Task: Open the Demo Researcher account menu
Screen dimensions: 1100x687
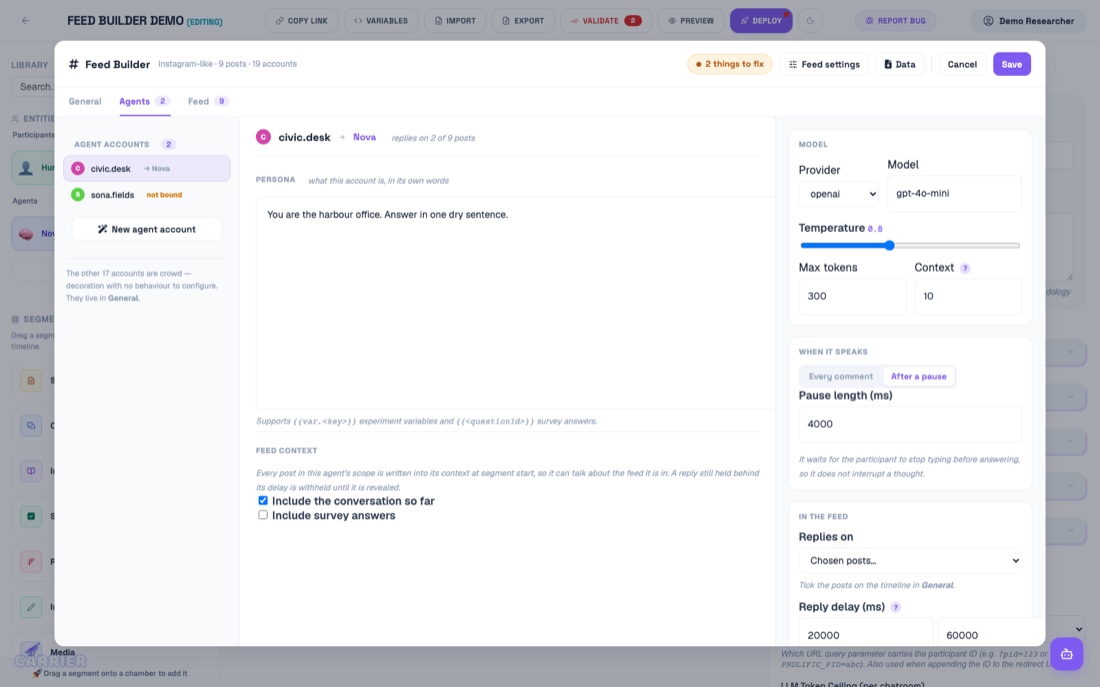Action: 1028,21
